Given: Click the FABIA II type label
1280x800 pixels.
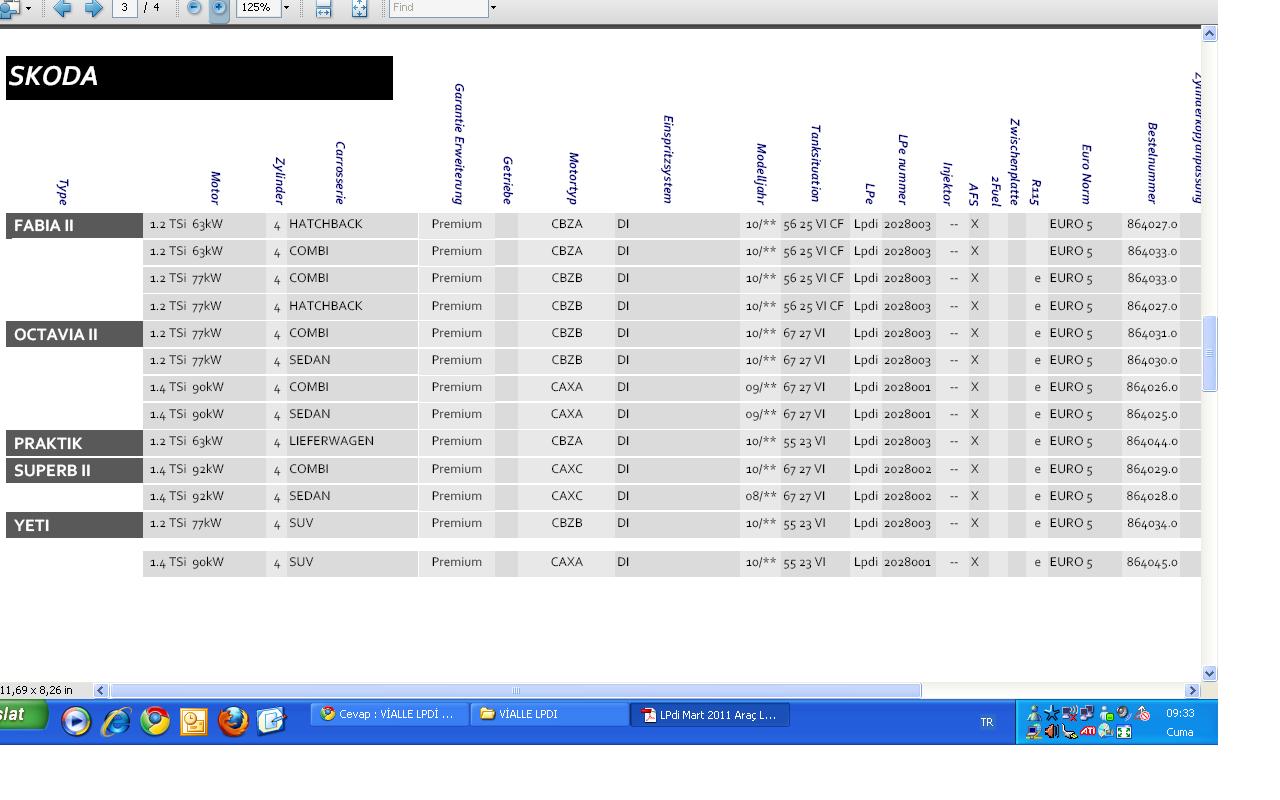Looking at the screenshot, I should [75, 225].
